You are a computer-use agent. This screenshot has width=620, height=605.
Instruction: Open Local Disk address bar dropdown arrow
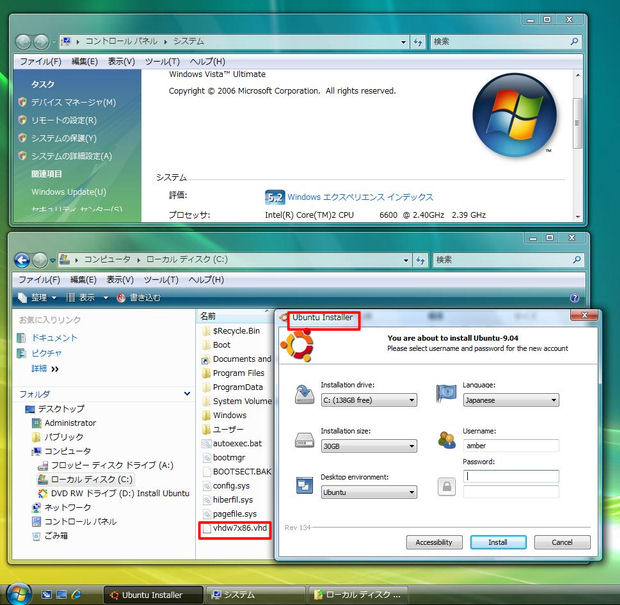406,260
